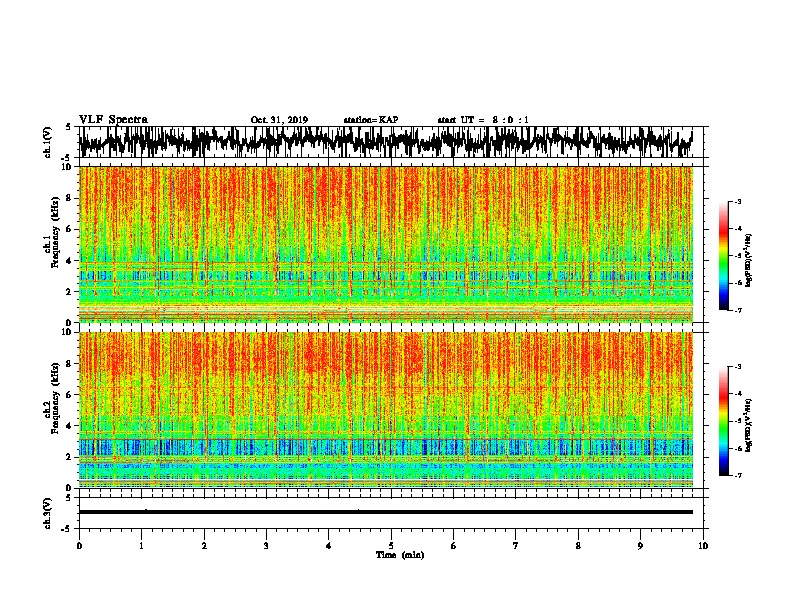
Task: Click the "-7" label on ch.2 color scale
Action: [737, 475]
